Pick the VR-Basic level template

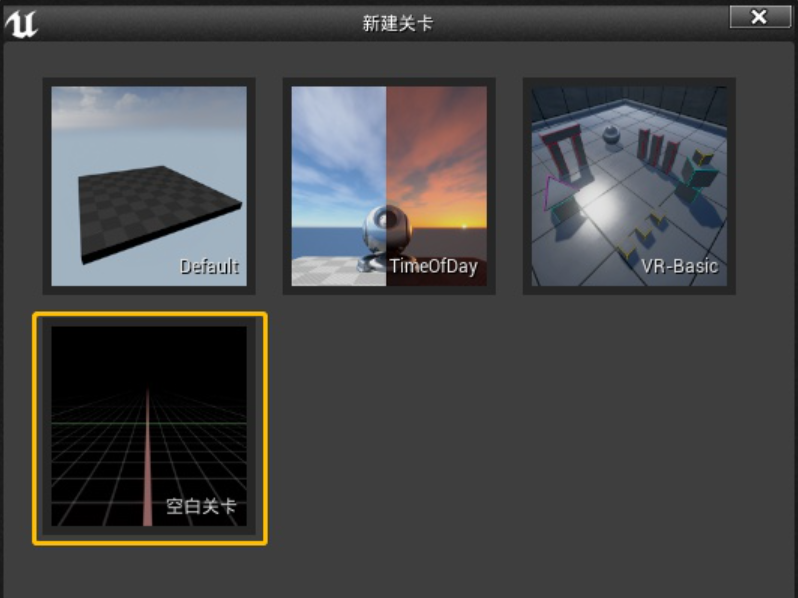pos(630,186)
